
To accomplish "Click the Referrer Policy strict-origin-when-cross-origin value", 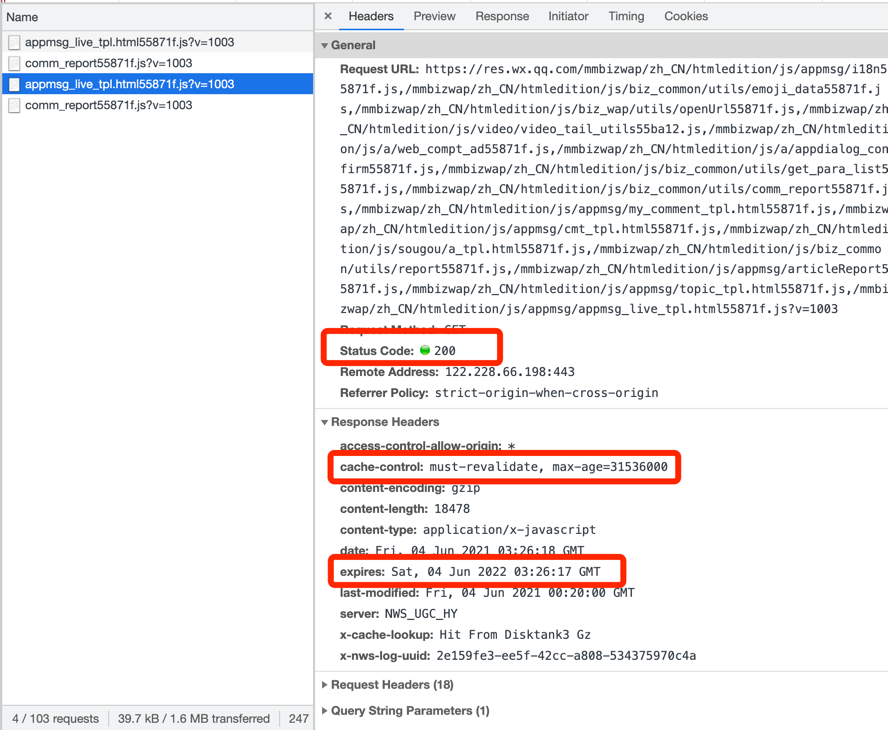I will tap(547, 393).
